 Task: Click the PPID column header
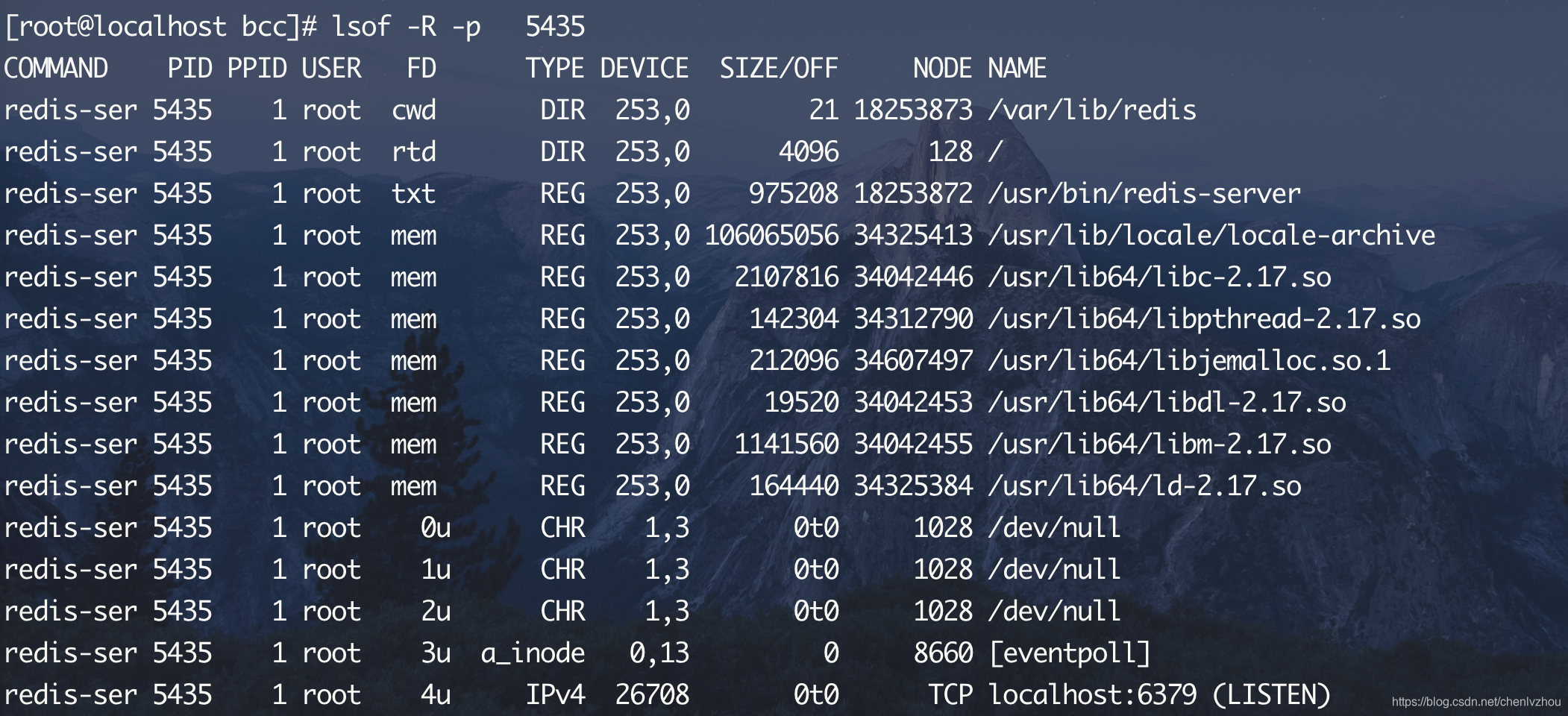(x=257, y=69)
